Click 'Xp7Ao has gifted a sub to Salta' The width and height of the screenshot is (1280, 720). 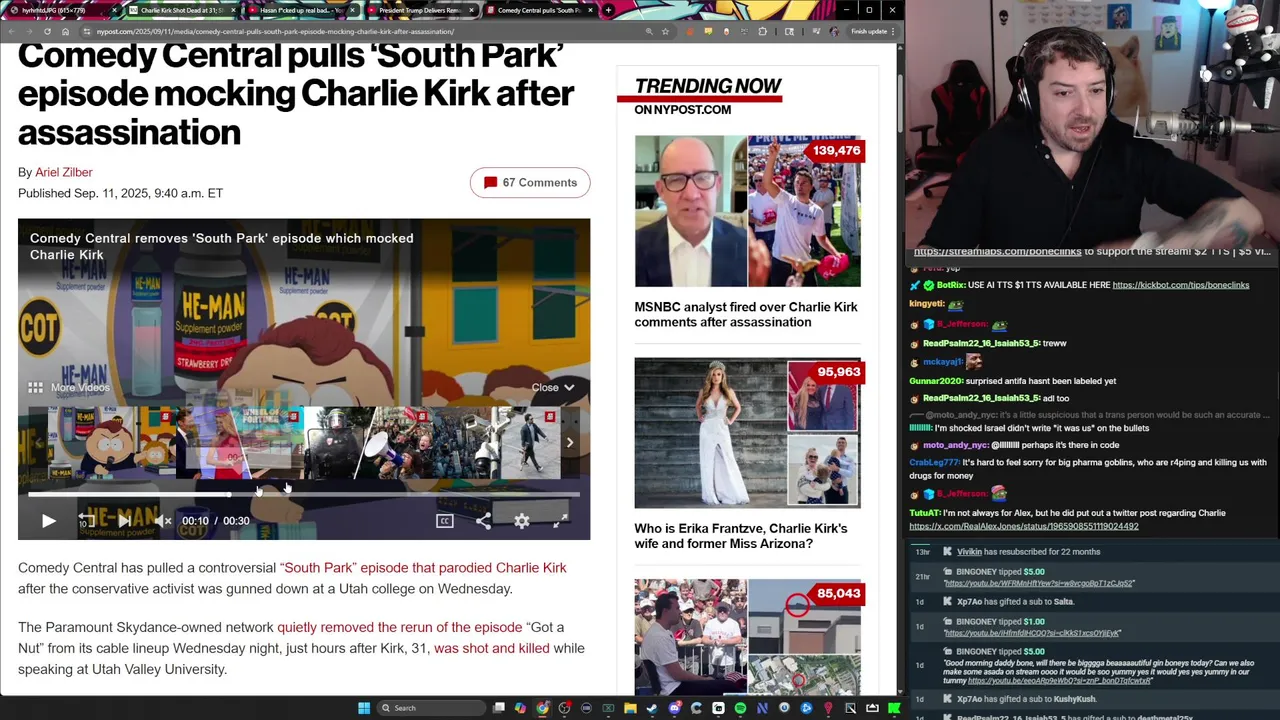point(1015,602)
